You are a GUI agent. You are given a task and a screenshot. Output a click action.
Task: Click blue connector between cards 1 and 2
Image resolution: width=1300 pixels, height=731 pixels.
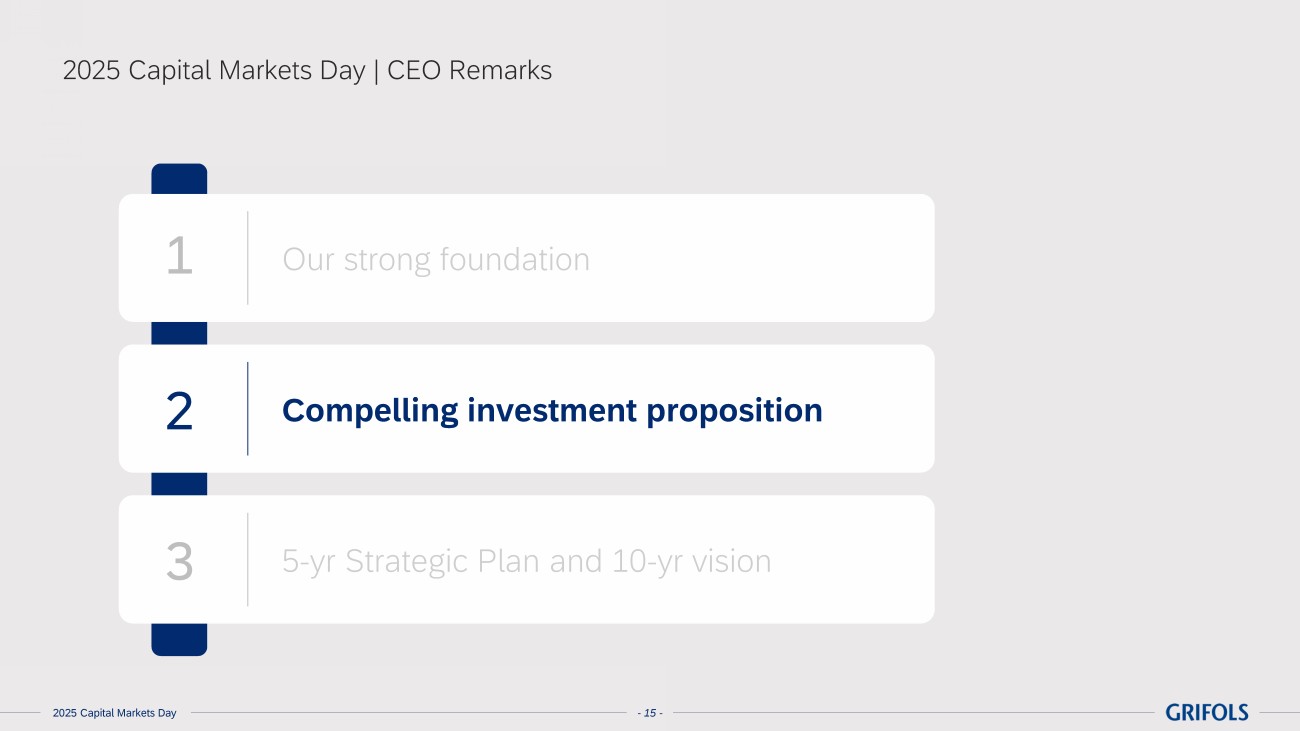tap(179, 333)
